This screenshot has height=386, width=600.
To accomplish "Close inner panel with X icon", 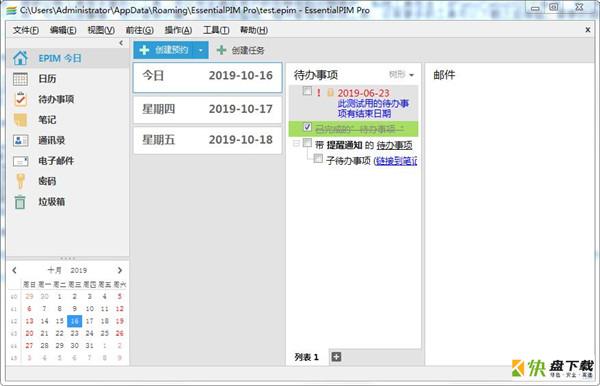I will coord(588,30).
